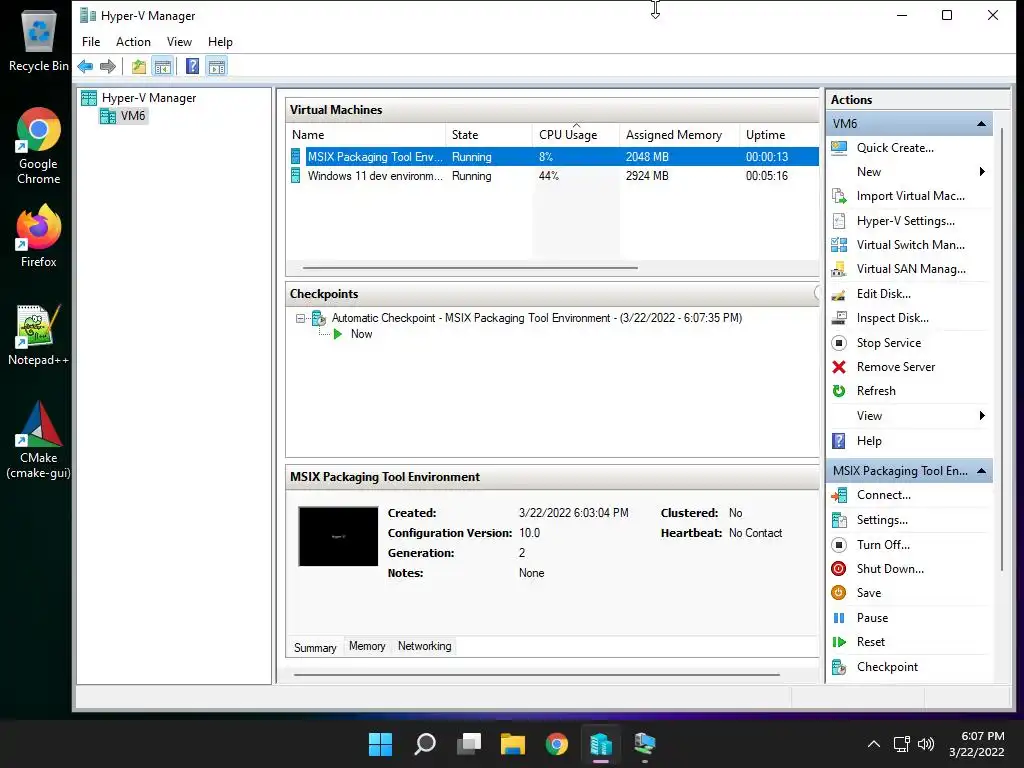
Task: Open File Explorer from the taskbar
Action: (x=513, y=744)
